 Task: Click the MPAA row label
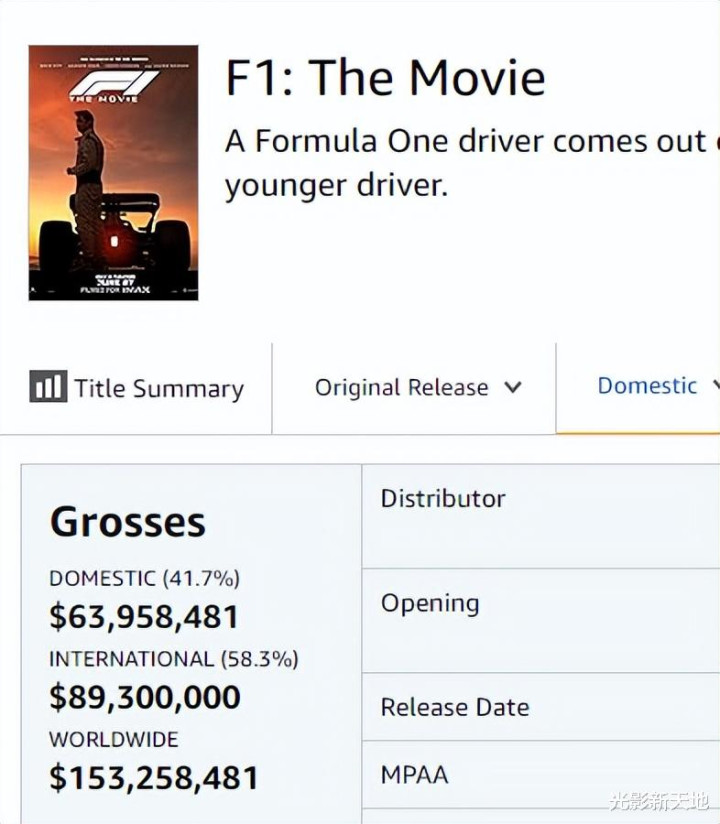pos(415,775)
